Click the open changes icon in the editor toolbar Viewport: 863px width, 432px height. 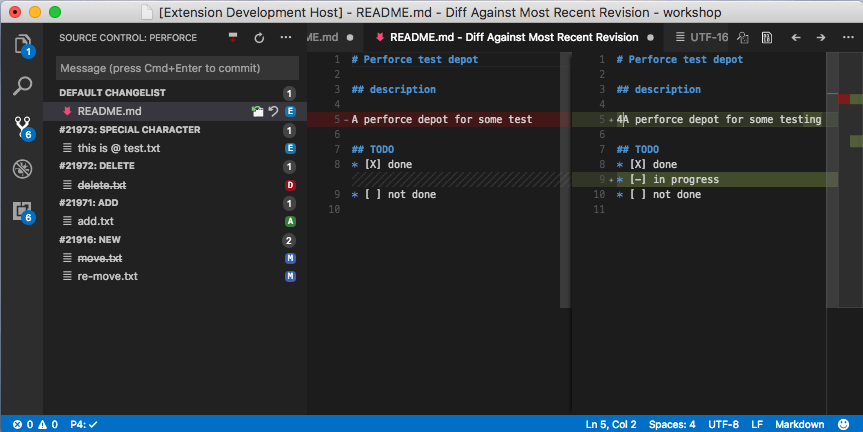point(743,37)
